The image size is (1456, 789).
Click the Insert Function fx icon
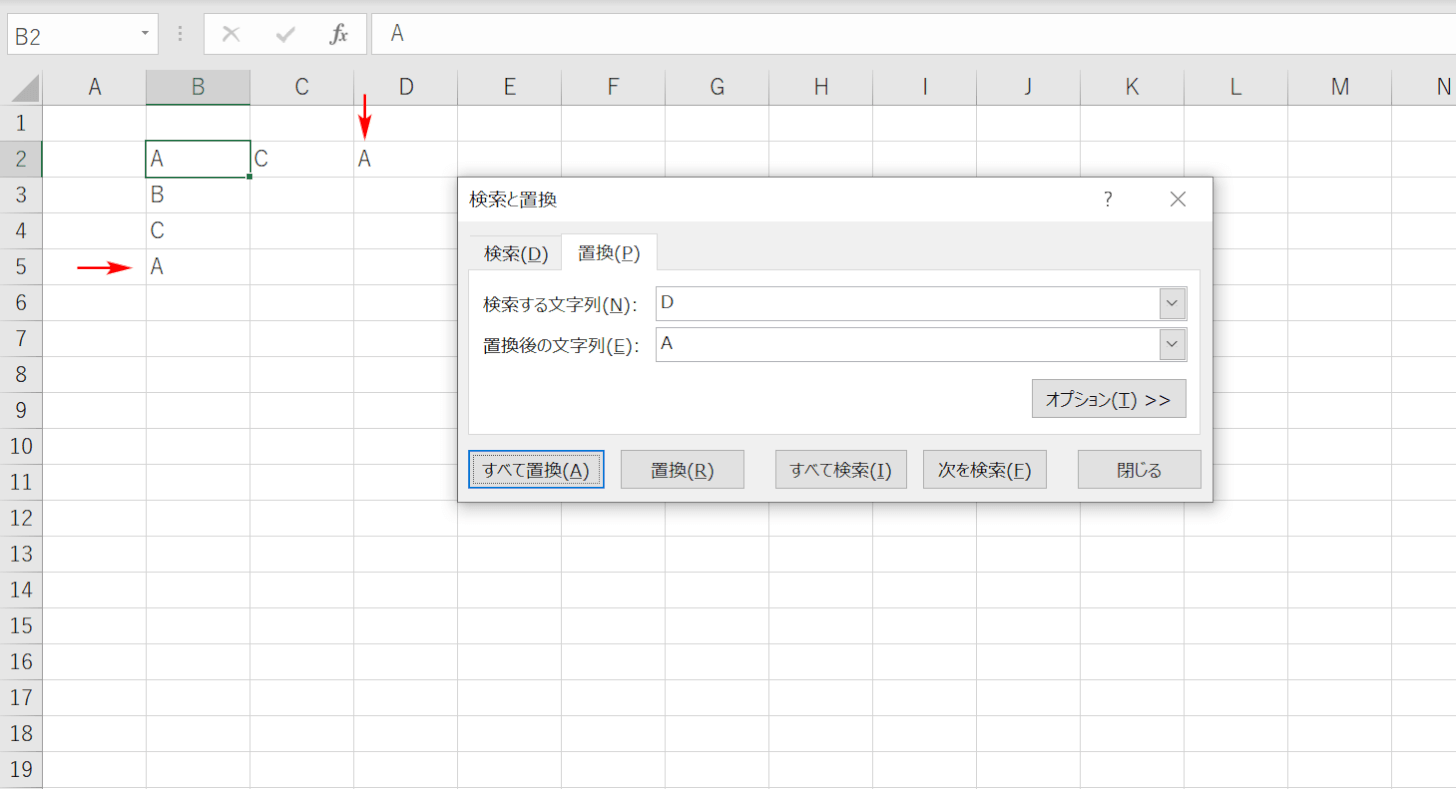tap(339, 34)
